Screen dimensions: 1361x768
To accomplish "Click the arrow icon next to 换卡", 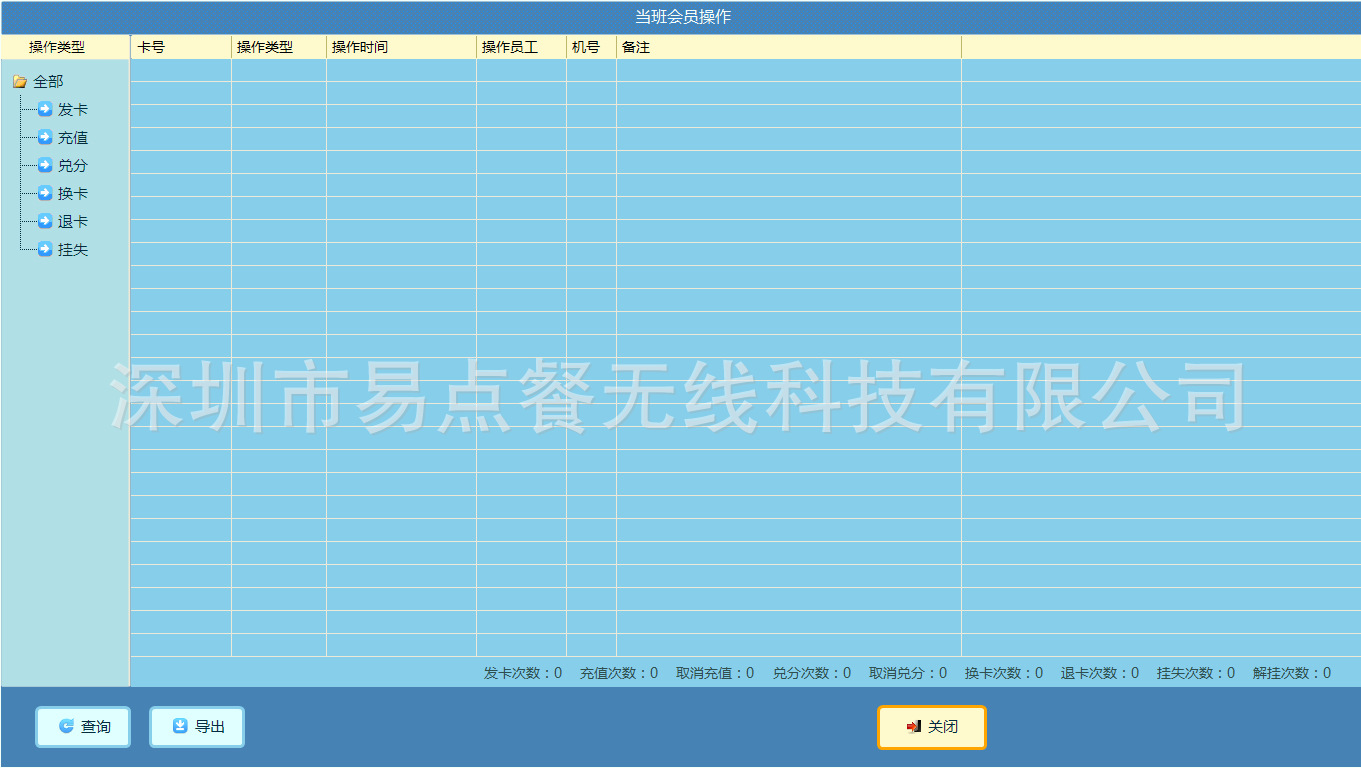I will tap(45, 193).
